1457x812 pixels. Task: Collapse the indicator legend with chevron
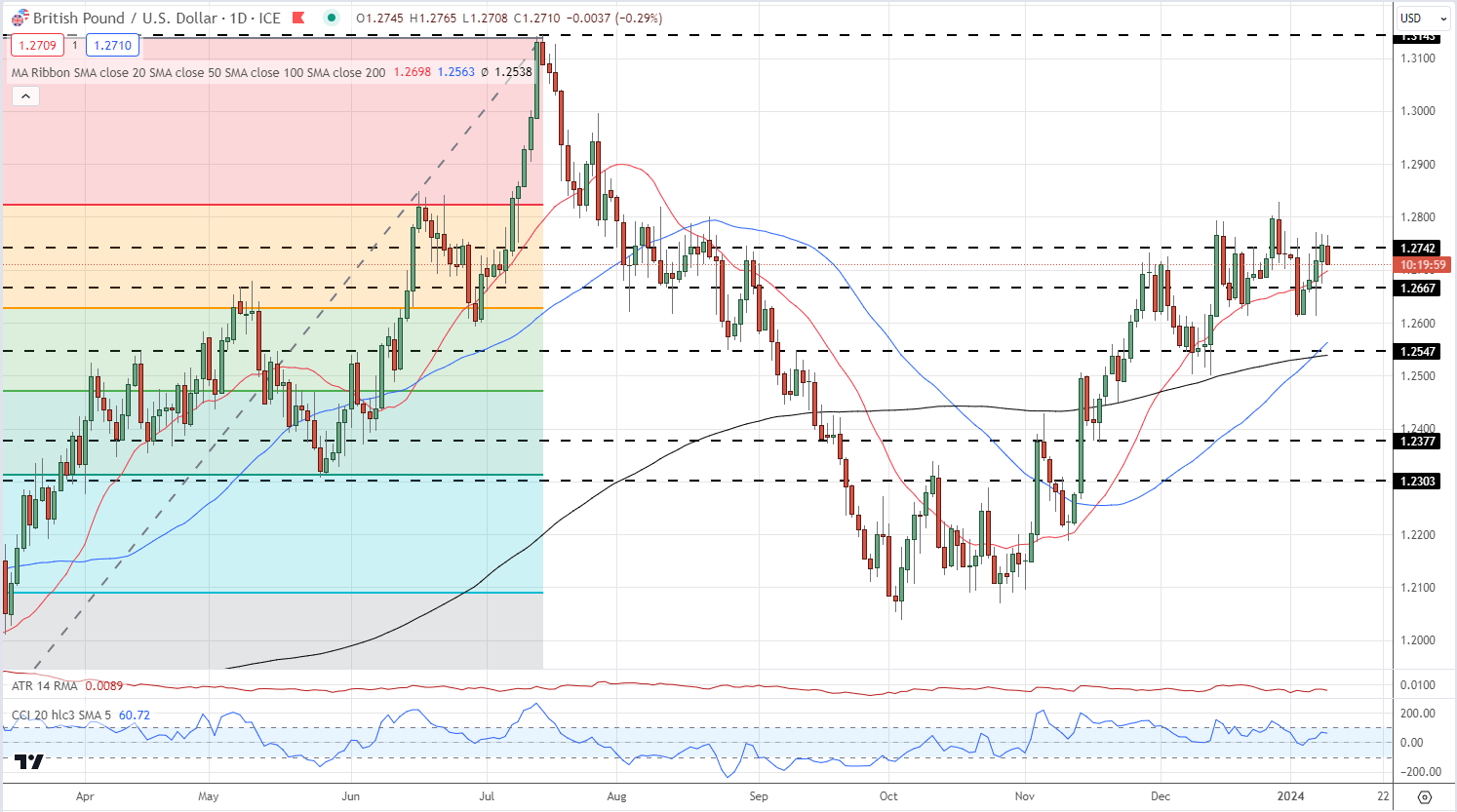tap(25, 96)
